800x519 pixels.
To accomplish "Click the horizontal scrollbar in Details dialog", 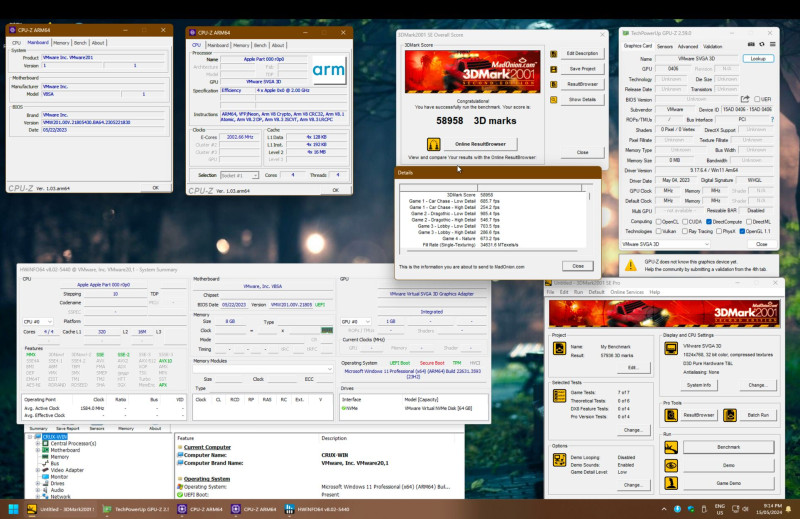I will 491,251.
